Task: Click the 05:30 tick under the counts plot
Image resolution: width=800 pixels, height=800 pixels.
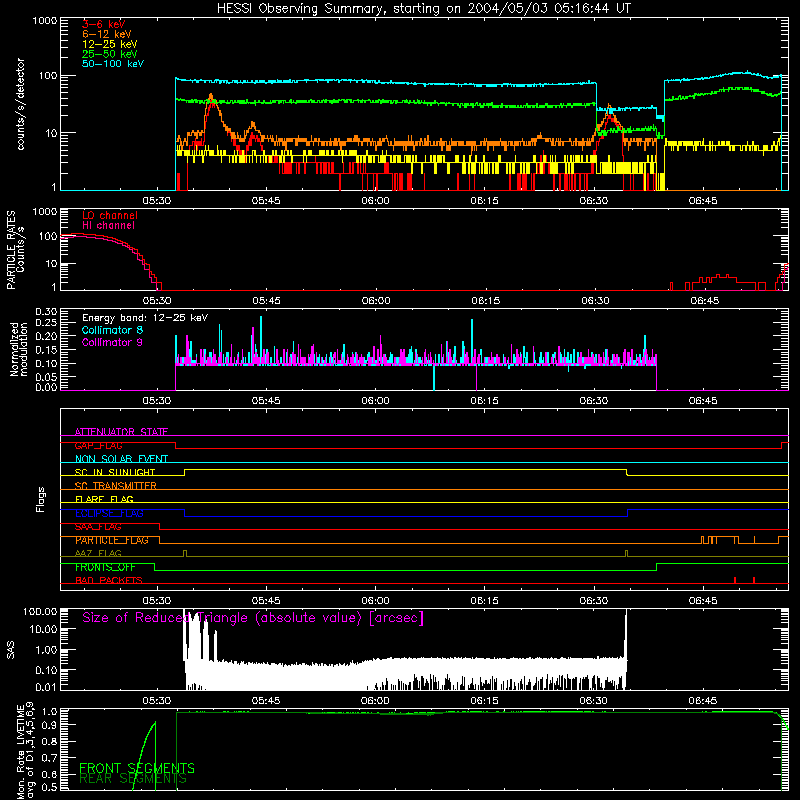Action: [157, 201]
